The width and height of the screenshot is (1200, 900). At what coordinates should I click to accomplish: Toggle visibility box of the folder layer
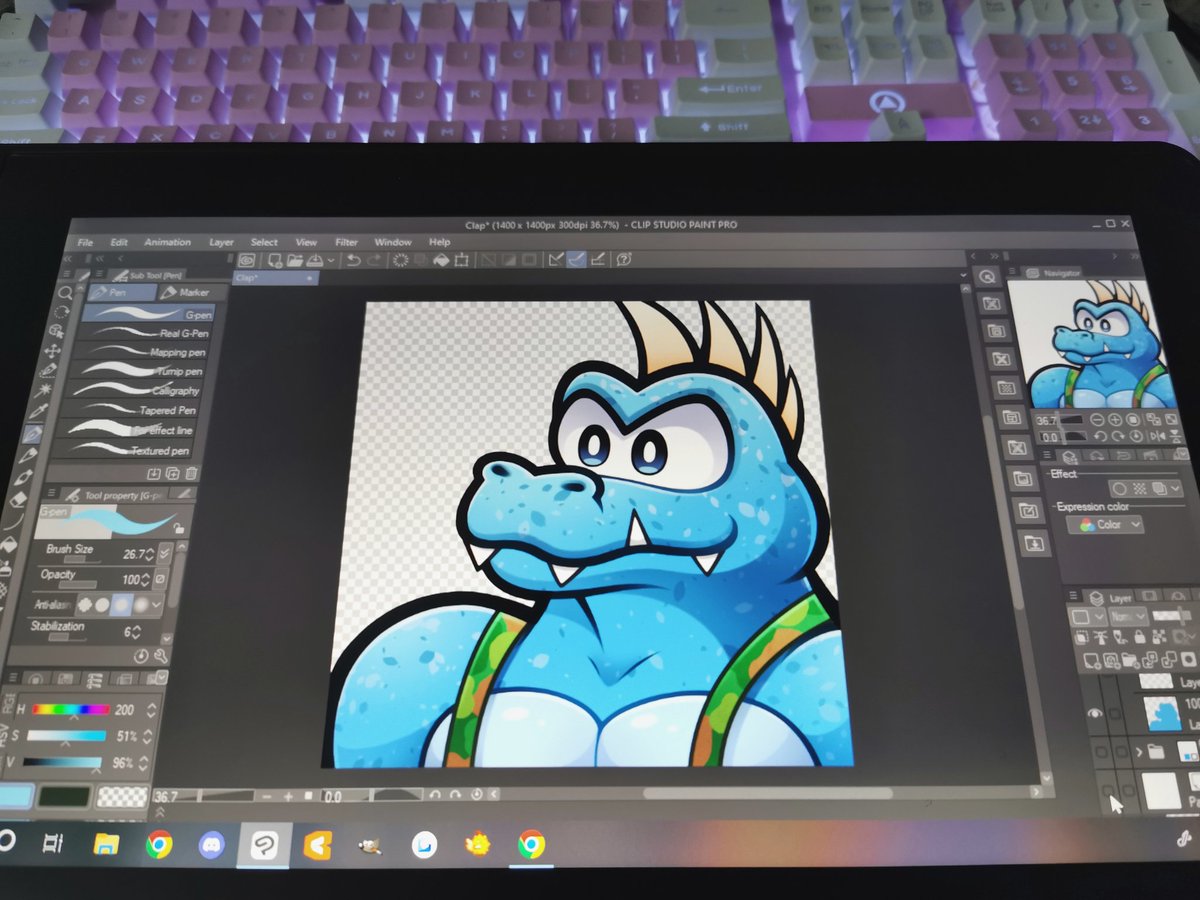pos(1101,750)
